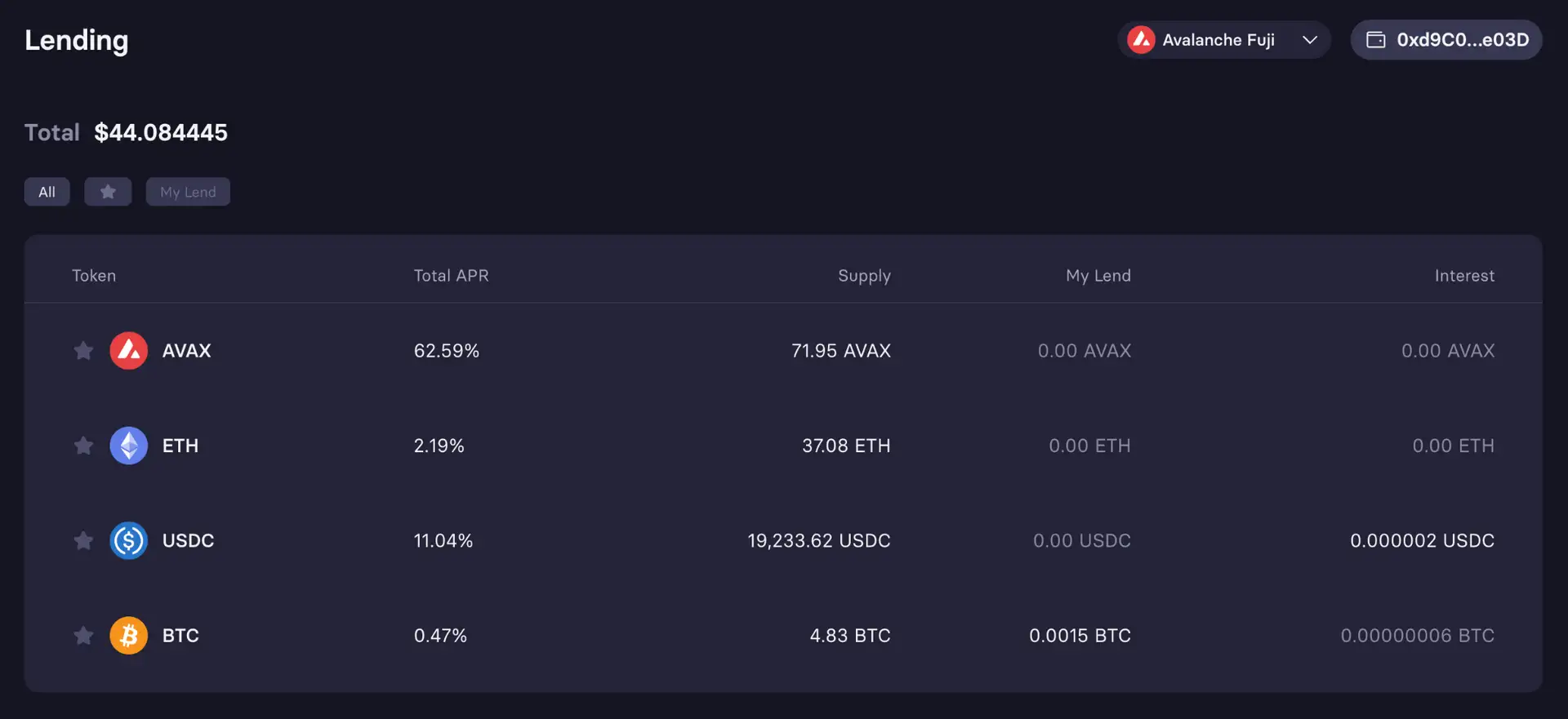Open the BTC row showing 0.0015 BTC lent

(1080, 635)
